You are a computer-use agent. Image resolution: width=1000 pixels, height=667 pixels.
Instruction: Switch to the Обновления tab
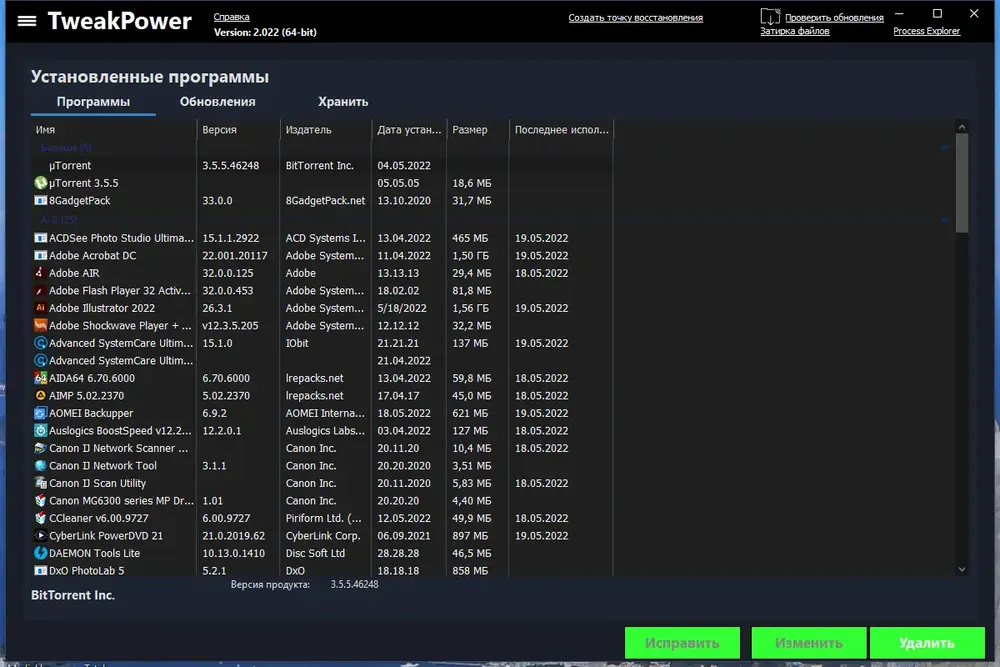(x=217, y=101)
